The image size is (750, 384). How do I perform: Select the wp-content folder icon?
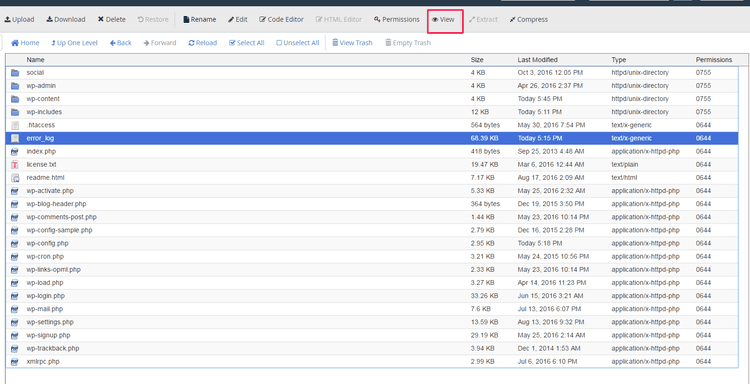coord(15,99)
